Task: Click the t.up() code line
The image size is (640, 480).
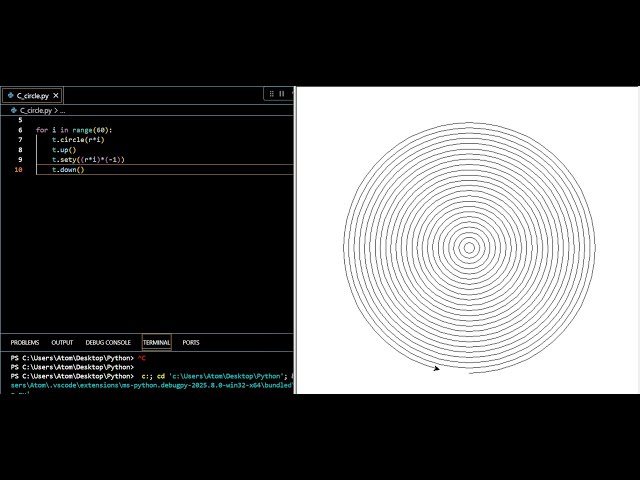Action: [x=64, y=150]
